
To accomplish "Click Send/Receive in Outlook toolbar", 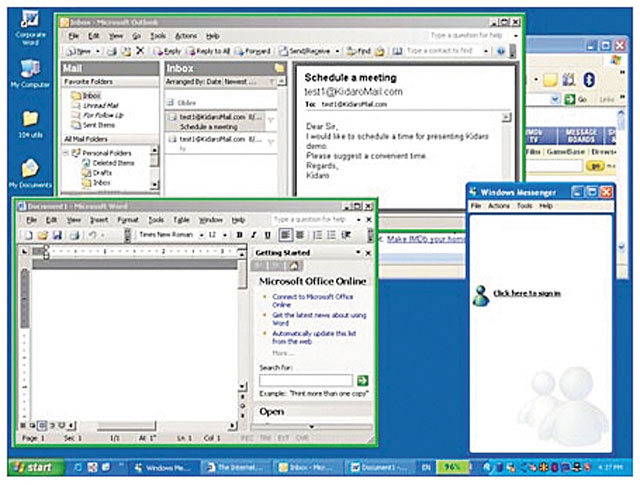I will (x=305, y=51).
